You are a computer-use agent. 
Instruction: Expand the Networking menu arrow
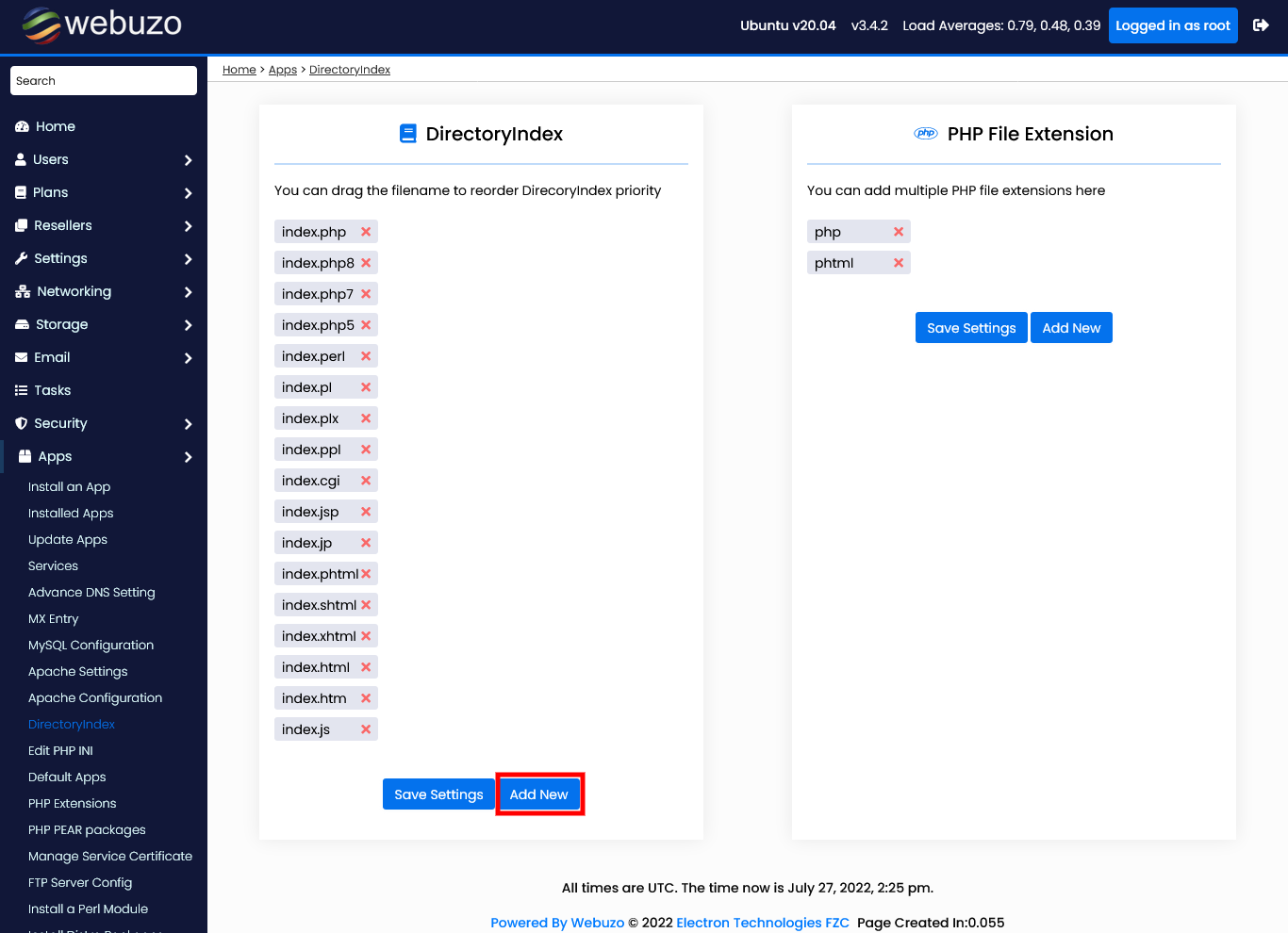tap(189, 291)
